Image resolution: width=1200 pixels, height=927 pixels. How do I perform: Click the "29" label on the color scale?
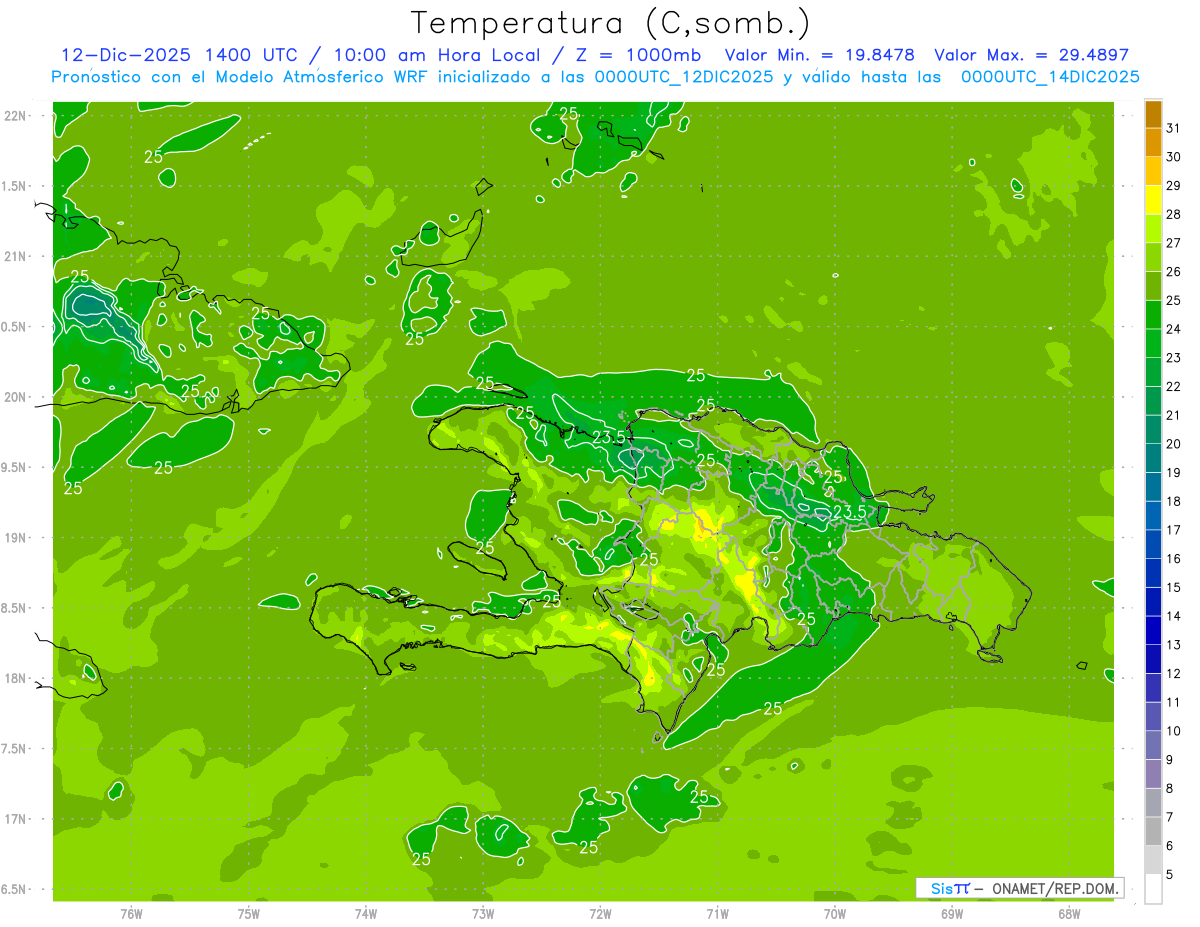coord(1173,185)
